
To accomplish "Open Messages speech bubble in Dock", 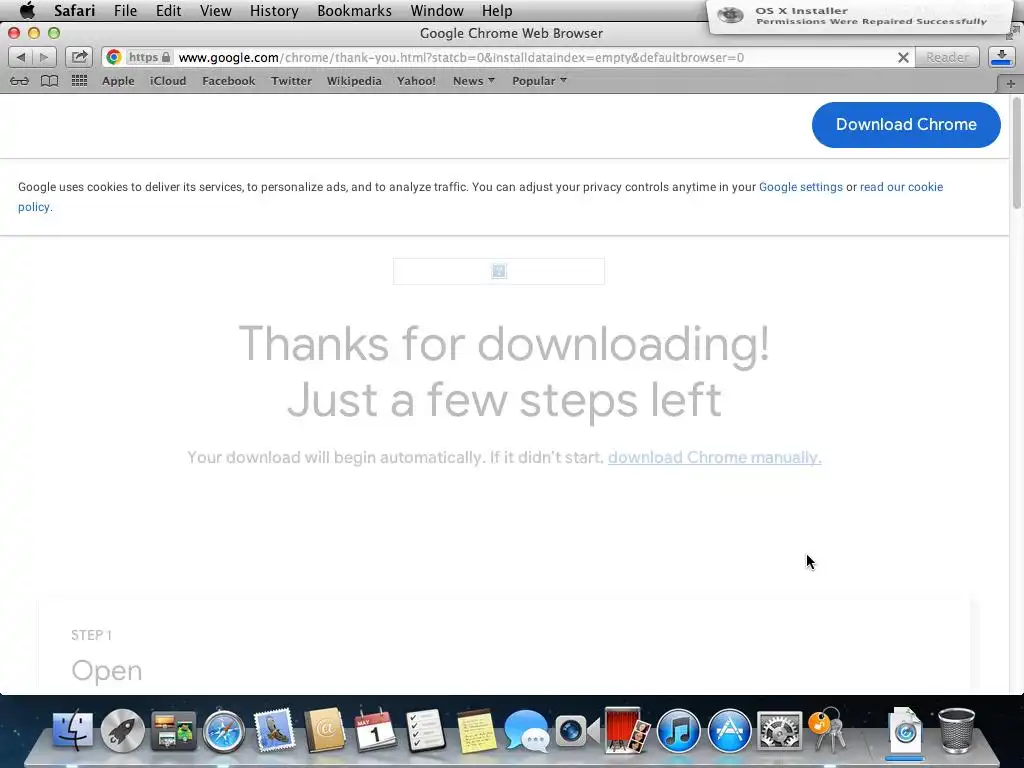I will tap(526, 730).
